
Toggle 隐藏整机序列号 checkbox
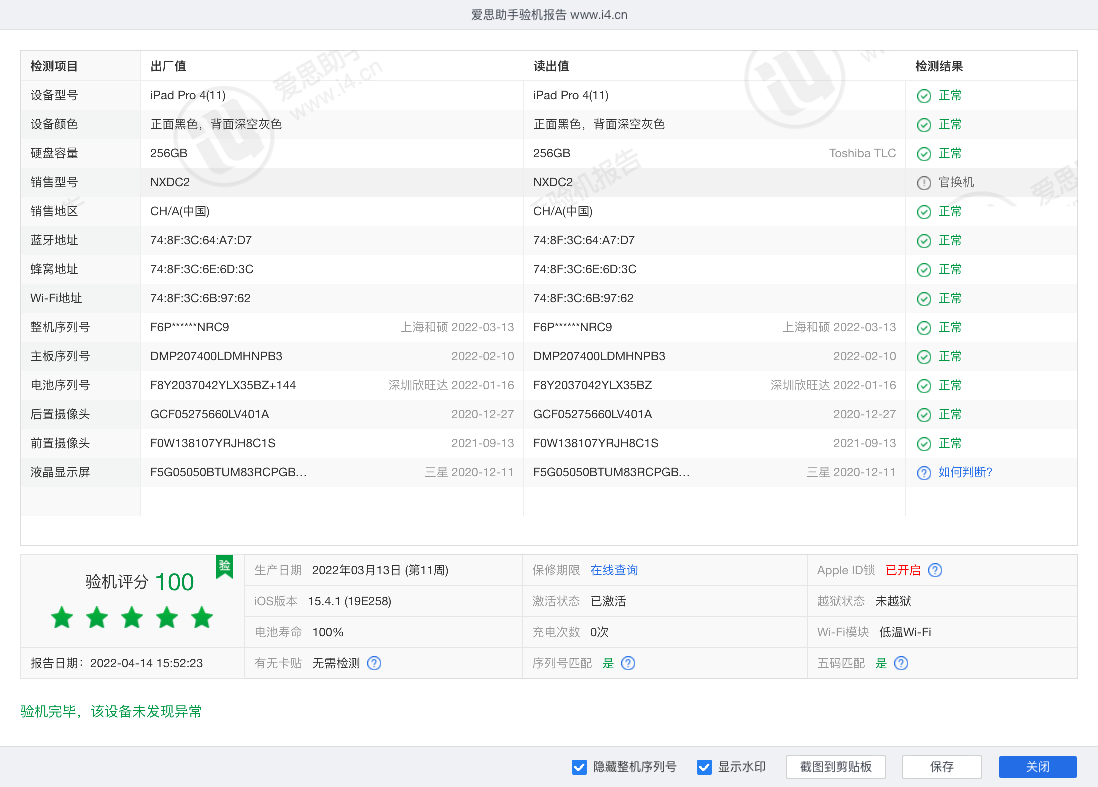(x=579, y=767)
